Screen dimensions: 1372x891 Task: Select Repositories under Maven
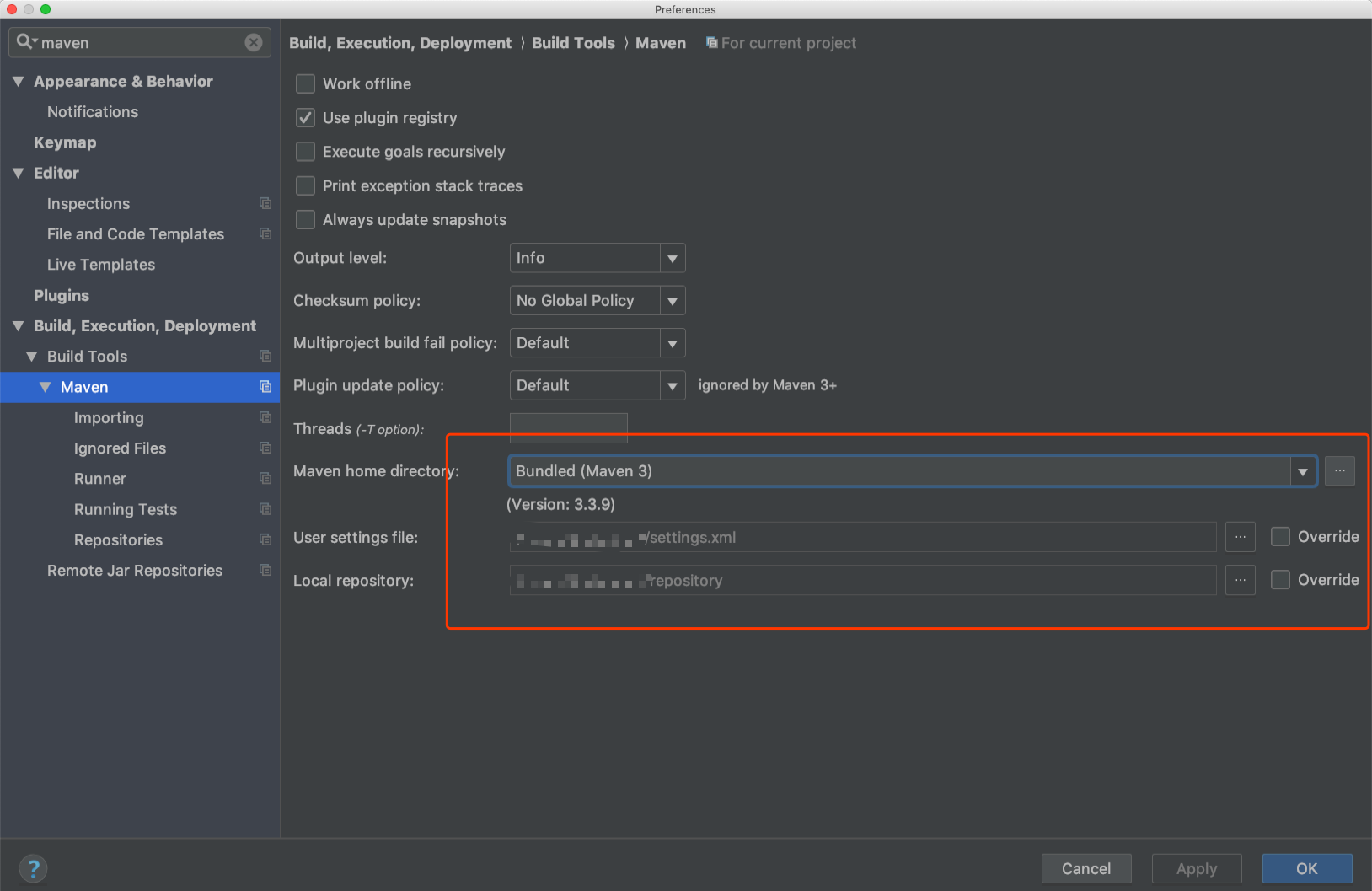(x=118, y=539)
